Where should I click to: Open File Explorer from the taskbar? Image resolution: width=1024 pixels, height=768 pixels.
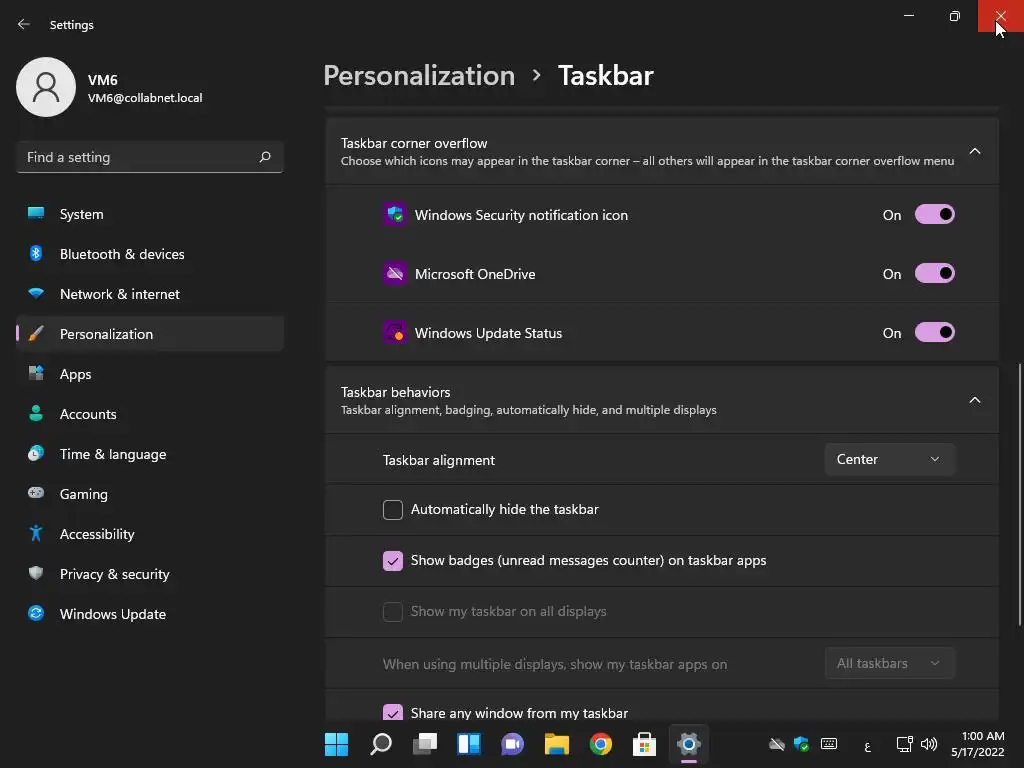tap(556, 744)
